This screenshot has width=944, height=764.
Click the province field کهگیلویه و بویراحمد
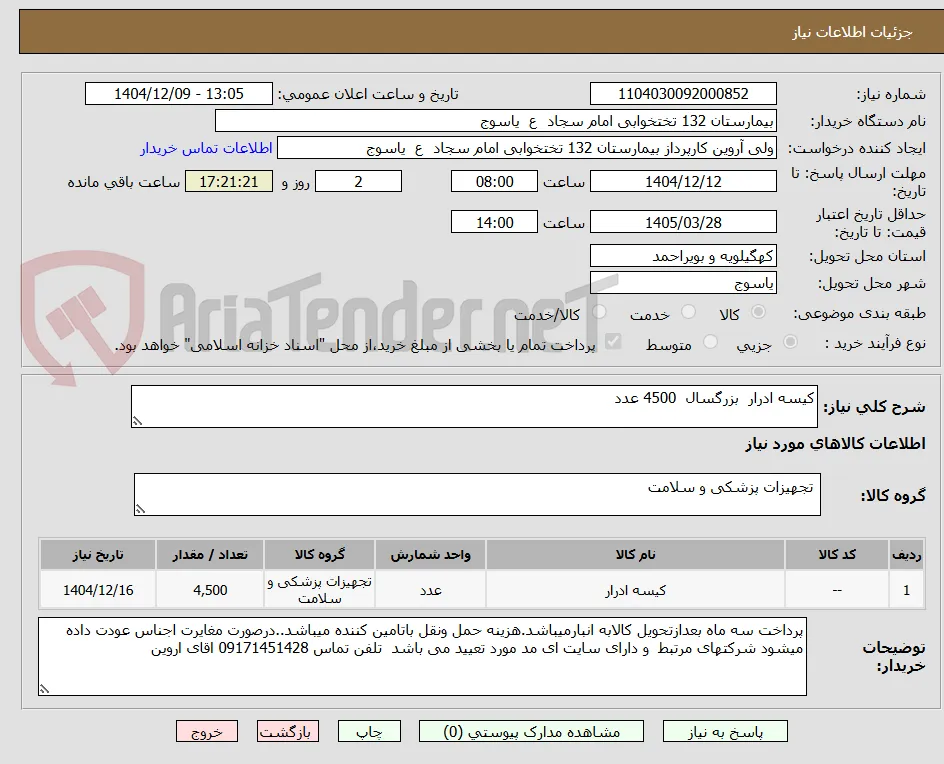[x=683, y=256]
